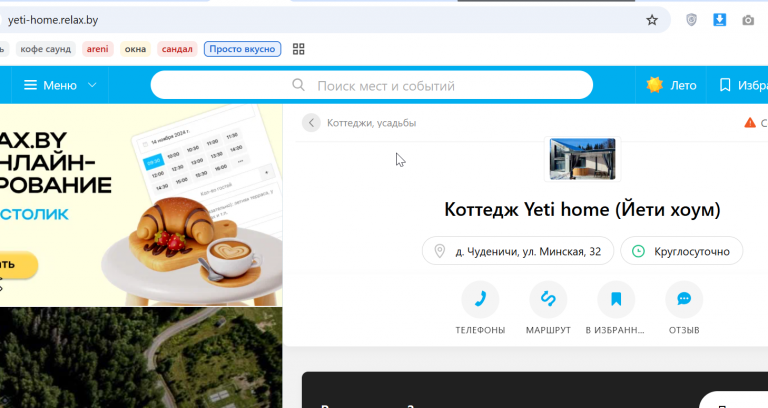Viewport: 768px width, 408px height.
Task: Open the сандал bookmark
Action: click(177, 49)
